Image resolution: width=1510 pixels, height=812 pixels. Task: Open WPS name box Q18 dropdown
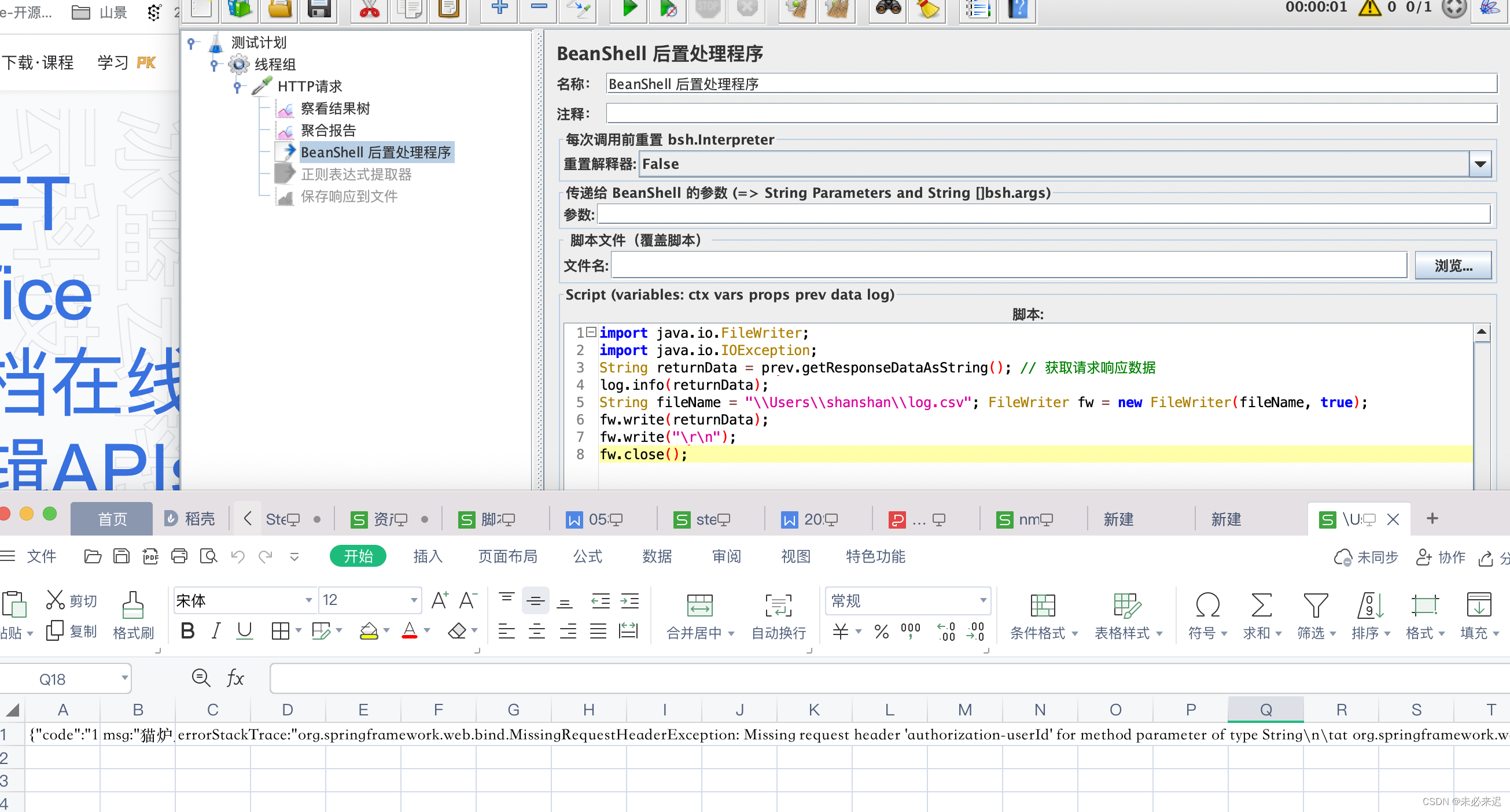(124, 678)
